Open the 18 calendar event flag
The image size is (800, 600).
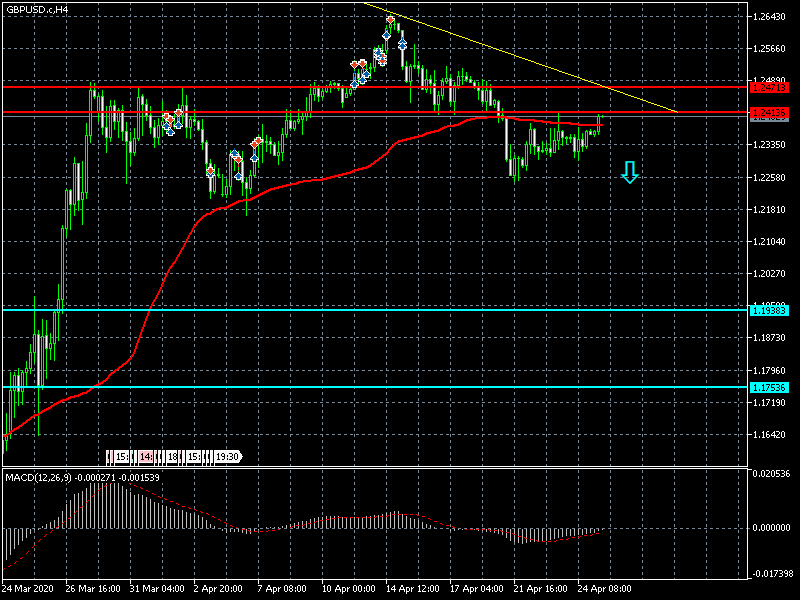(x=172, y=457)
